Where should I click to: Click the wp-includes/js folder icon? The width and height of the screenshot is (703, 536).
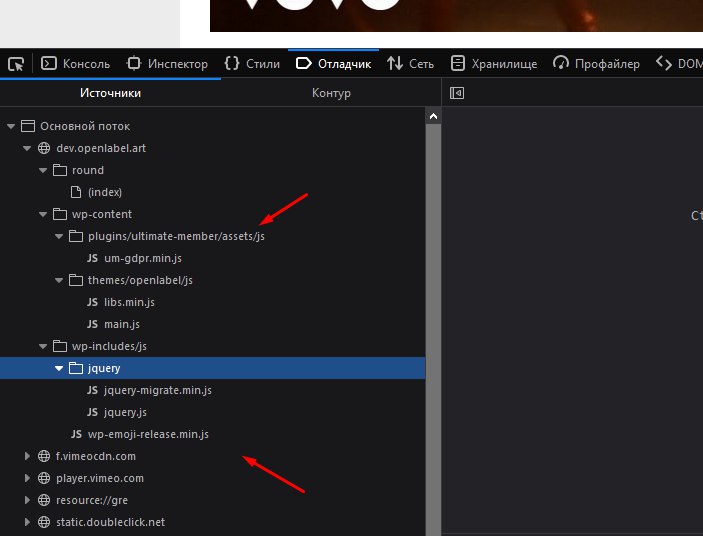coord(60,346)
